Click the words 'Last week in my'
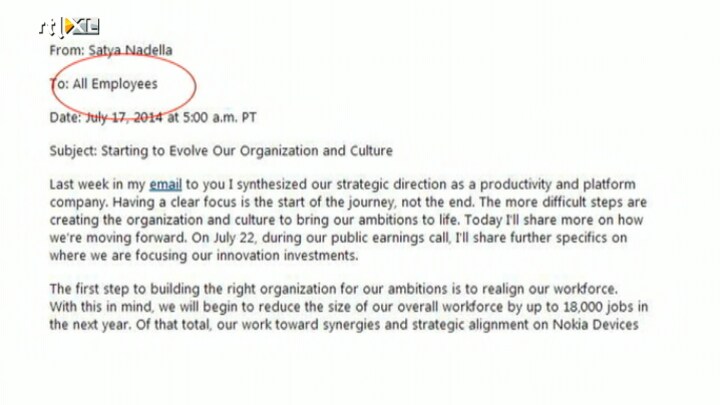Image resolution: width=720 pixels, height=405 pixels. tap(97, 185)
